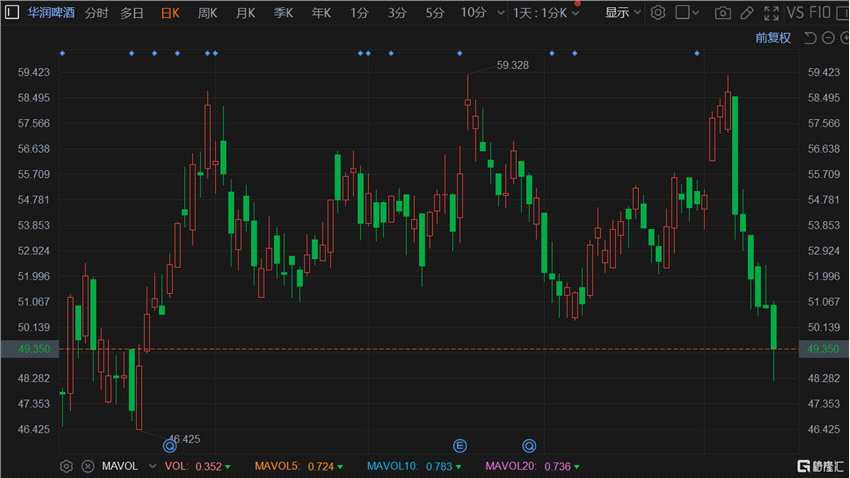This screenshot has height=478, width=850.
Task: Click the MAVOL5 0.724 value
Action: coord(321,466)
